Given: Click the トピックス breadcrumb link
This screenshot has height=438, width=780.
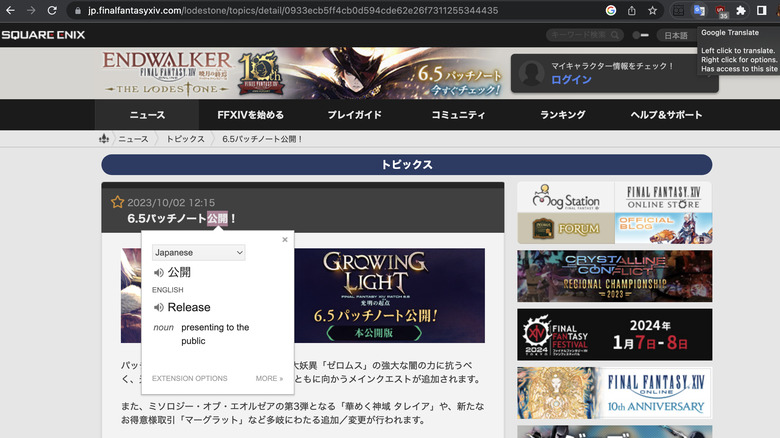Looking at the screenshot, I should [x=185, y=139].
